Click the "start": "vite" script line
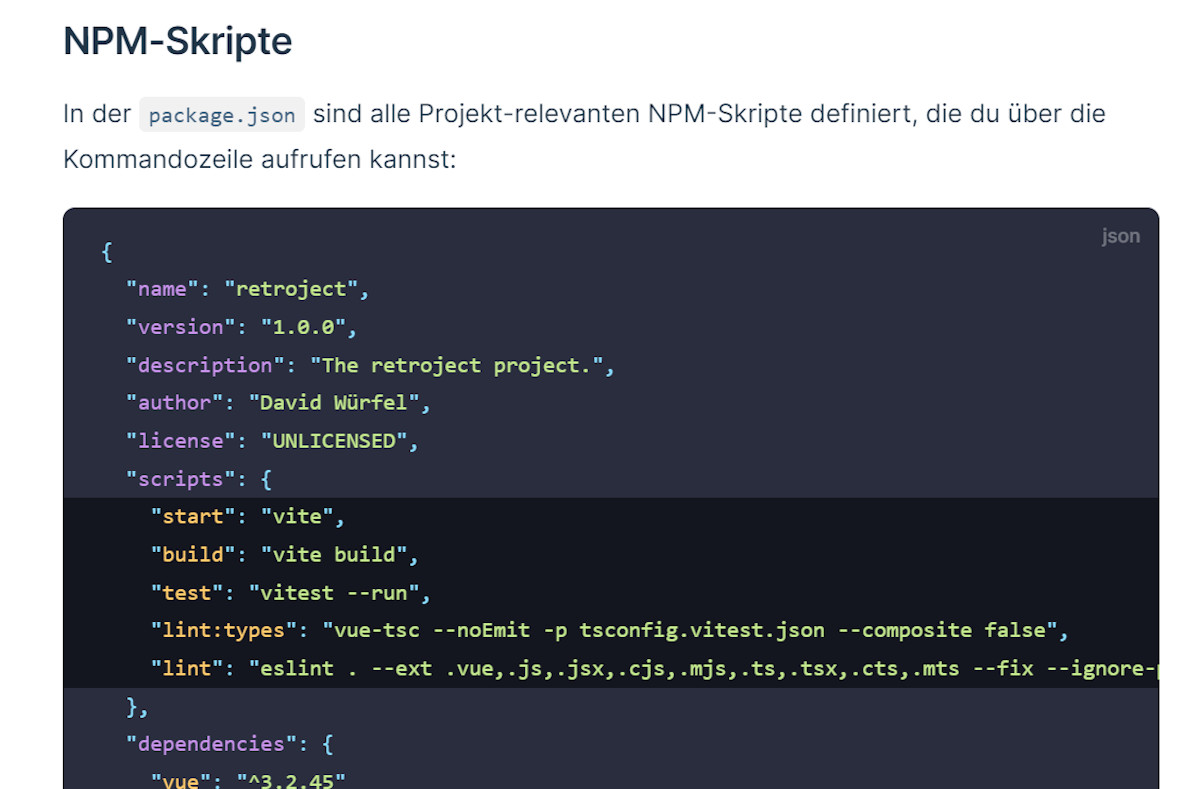 click(248, 517)
